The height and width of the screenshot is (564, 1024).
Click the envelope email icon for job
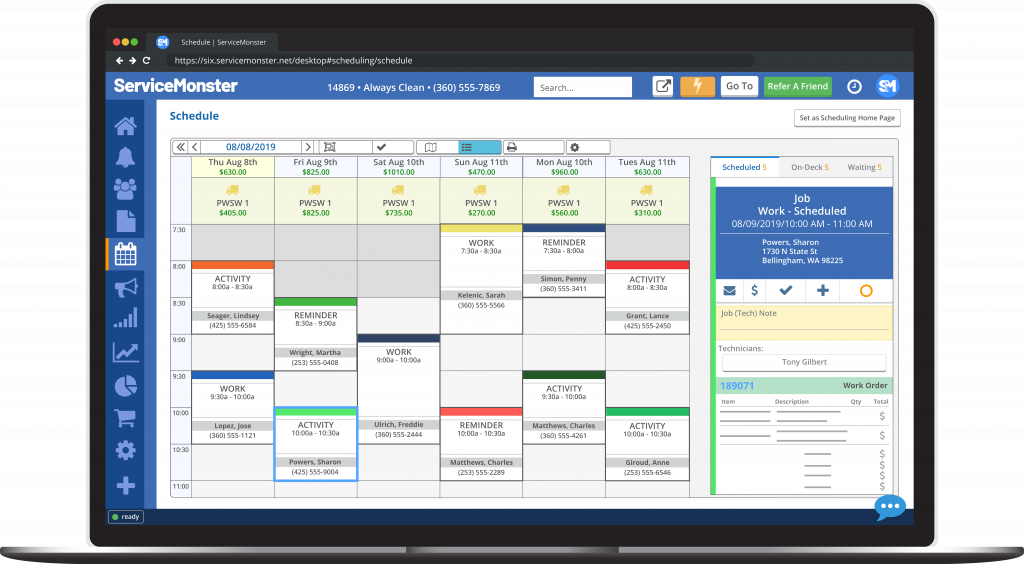coord(729,290)
